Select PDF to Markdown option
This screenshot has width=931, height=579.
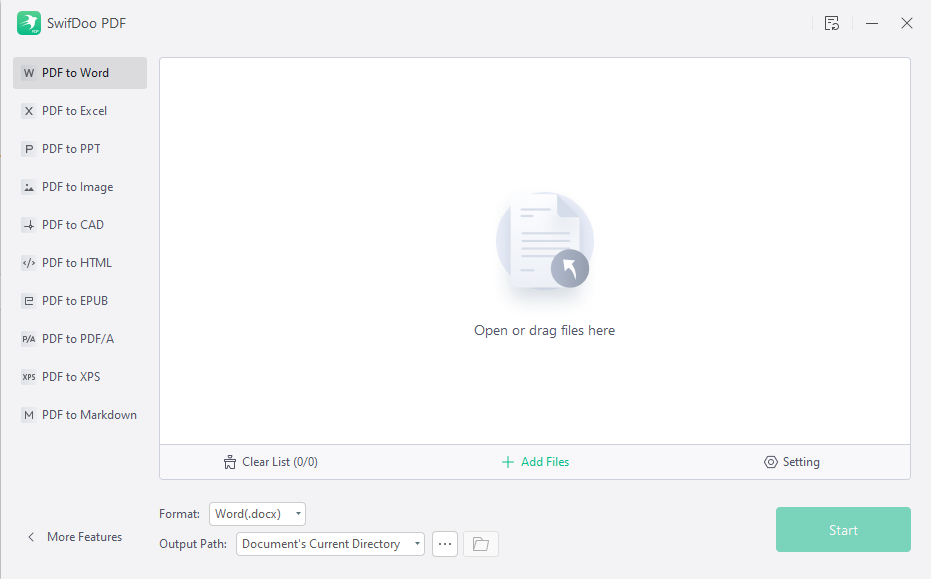point(89,415)
